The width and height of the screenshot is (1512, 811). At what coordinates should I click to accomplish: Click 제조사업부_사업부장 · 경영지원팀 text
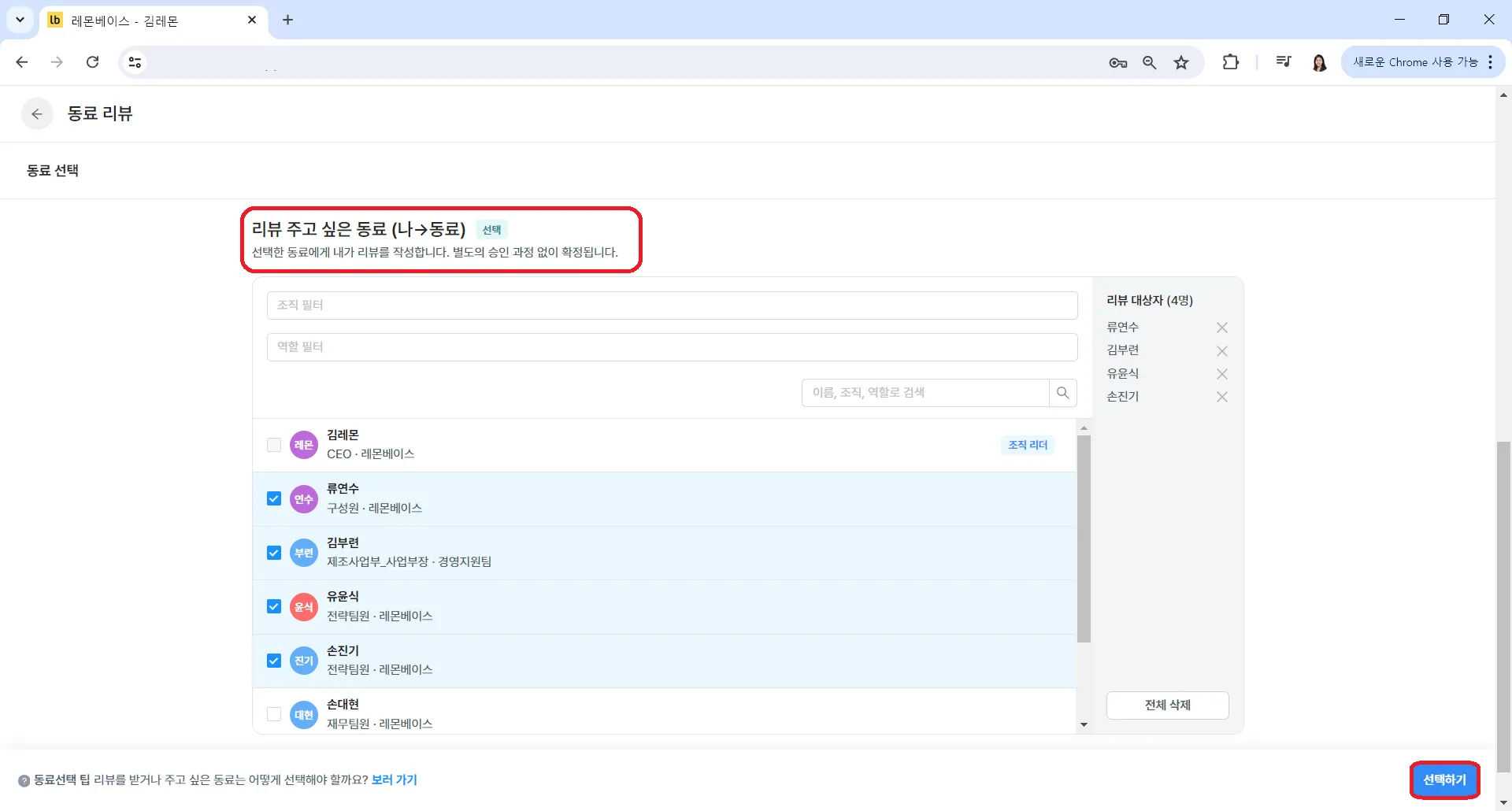(409, 562)
